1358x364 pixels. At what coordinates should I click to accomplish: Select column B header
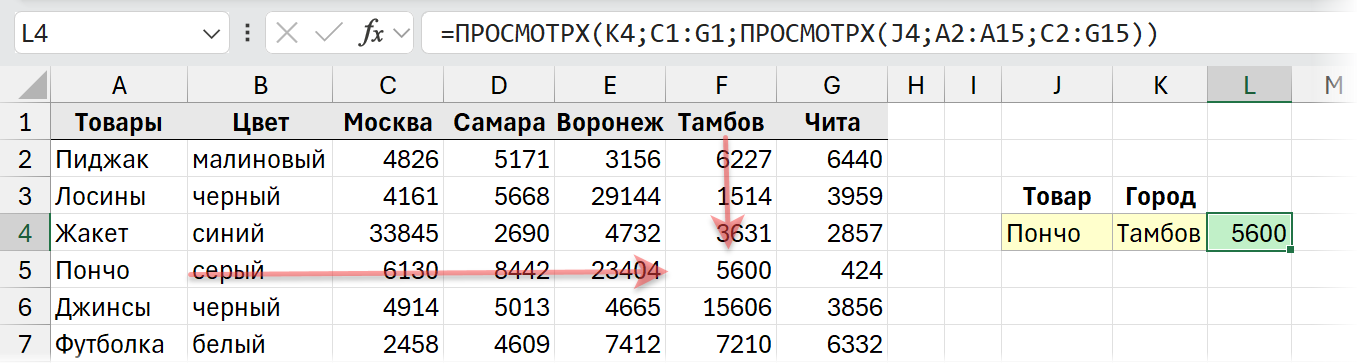tap(259, 86)
